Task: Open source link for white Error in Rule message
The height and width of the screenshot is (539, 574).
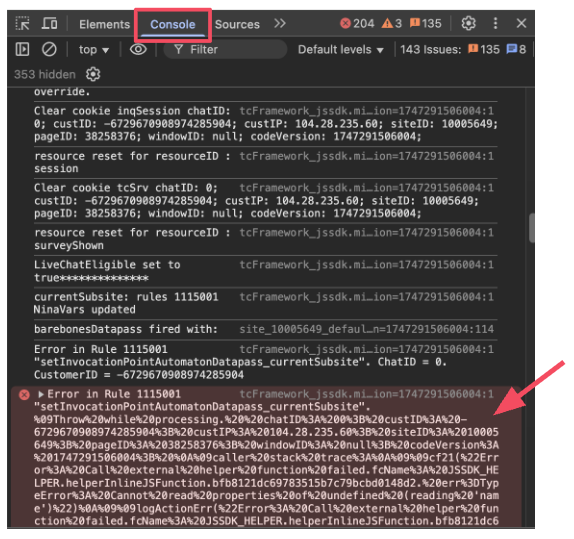Action: [x=366, y=349]
